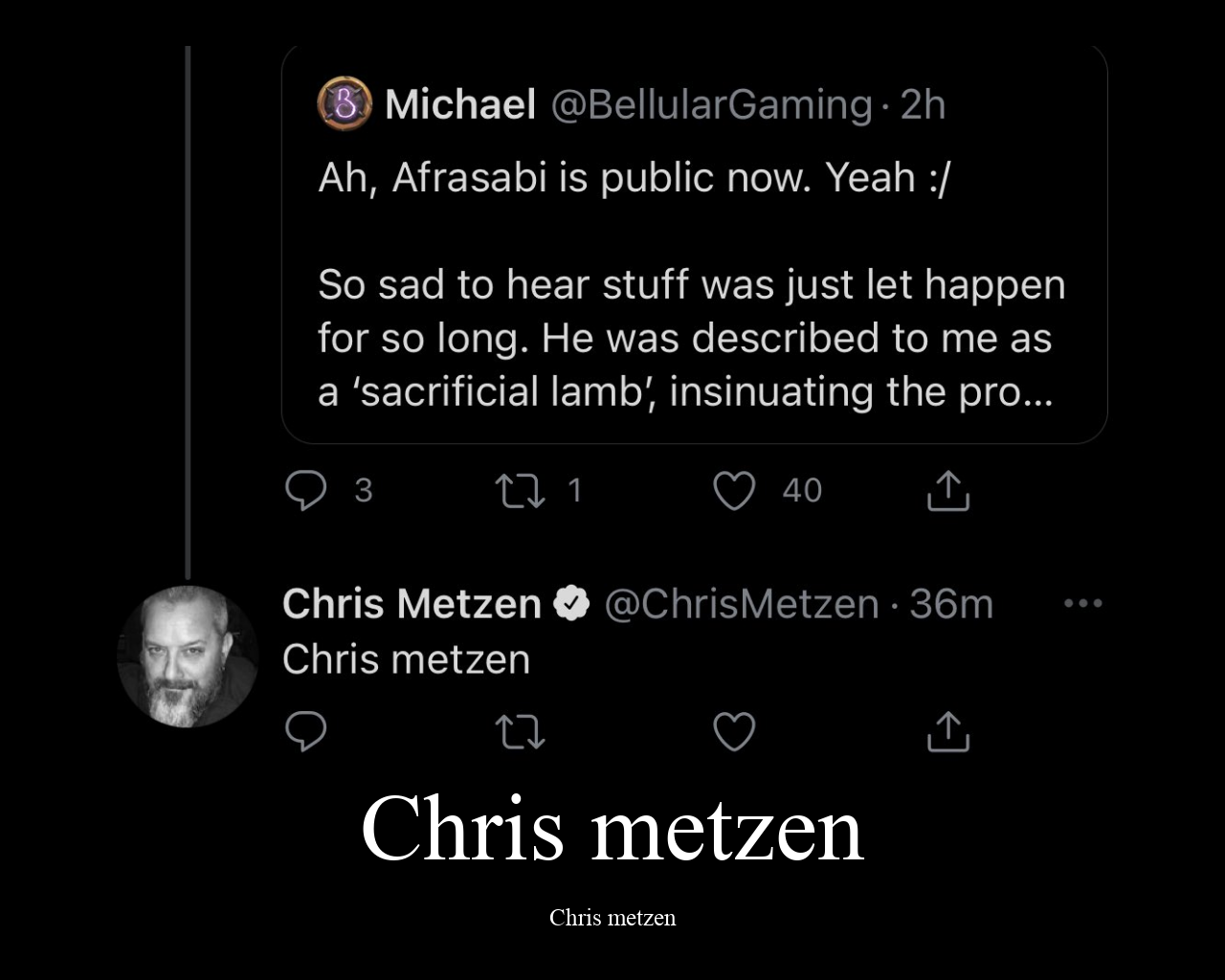Click the tweet text "Chris metzen"
The height and width of the screenshot is (980, 1225).
406,659
